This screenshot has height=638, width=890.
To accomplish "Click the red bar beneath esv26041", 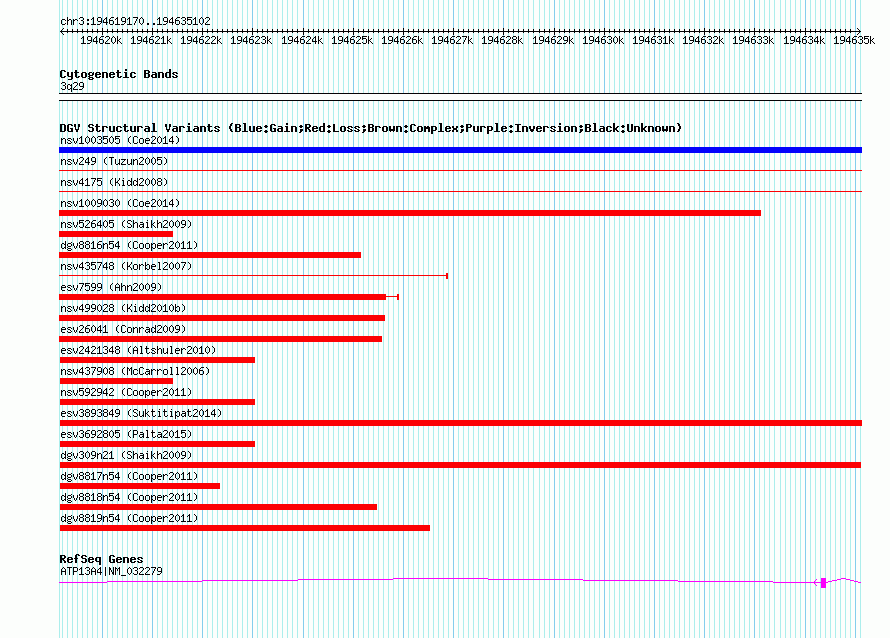I will pos(220,339).
